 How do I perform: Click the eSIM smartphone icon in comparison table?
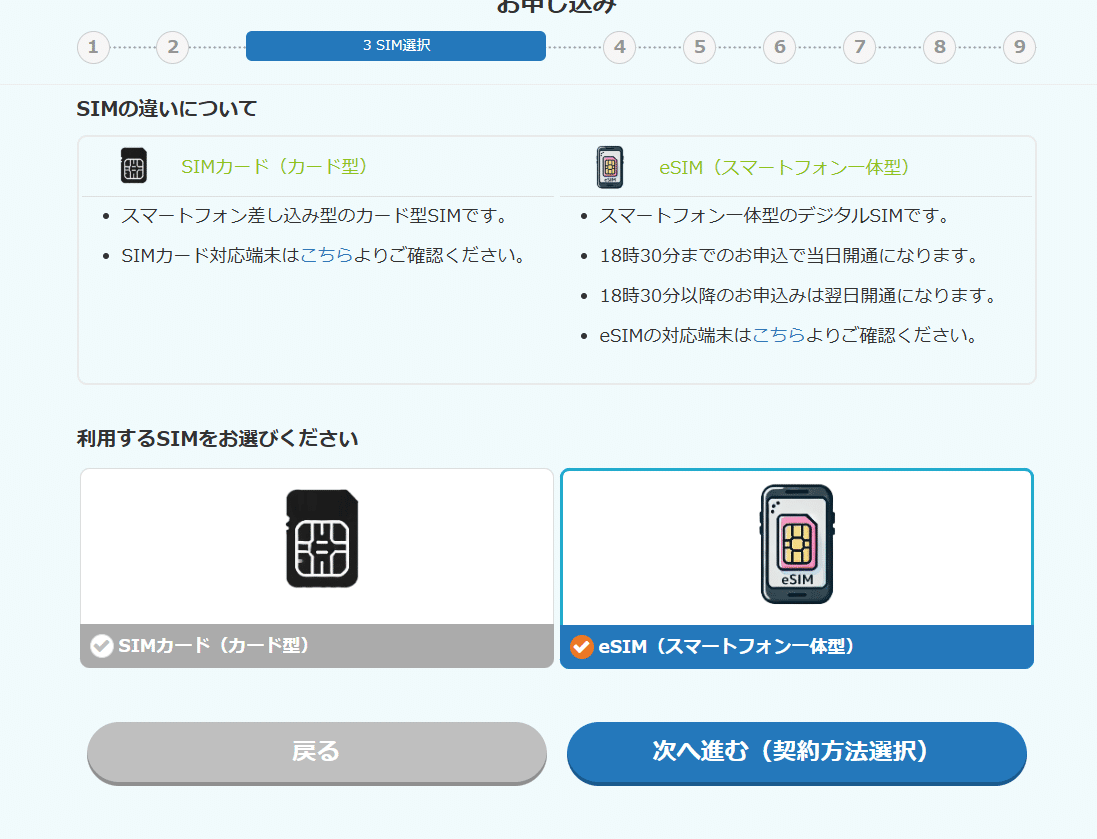pos(610,166)
